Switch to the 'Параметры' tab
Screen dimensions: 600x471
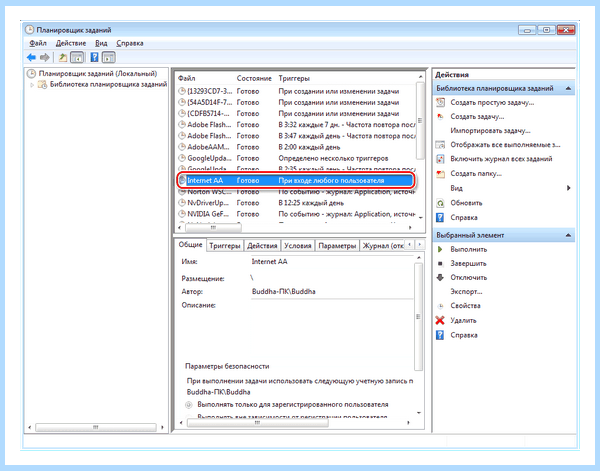(337, 246)
